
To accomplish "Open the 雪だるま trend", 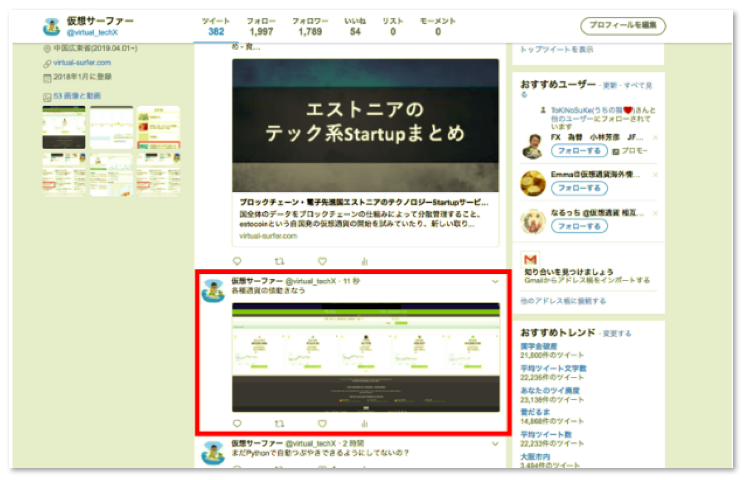I will coord(535,412).
